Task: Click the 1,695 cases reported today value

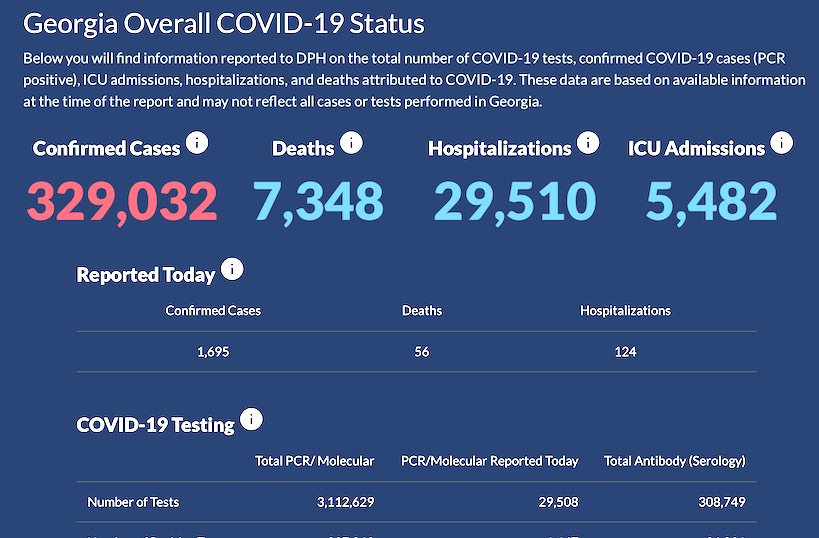Action: pyautogui.click(x=213, y=351)
